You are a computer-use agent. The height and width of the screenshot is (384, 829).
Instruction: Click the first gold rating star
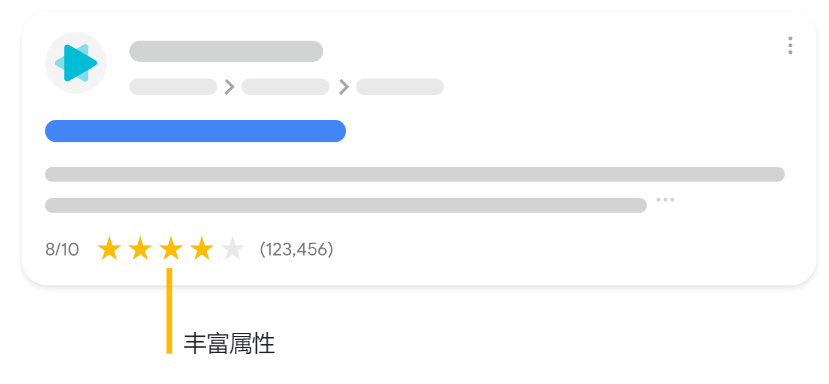(x=109, y=249)
